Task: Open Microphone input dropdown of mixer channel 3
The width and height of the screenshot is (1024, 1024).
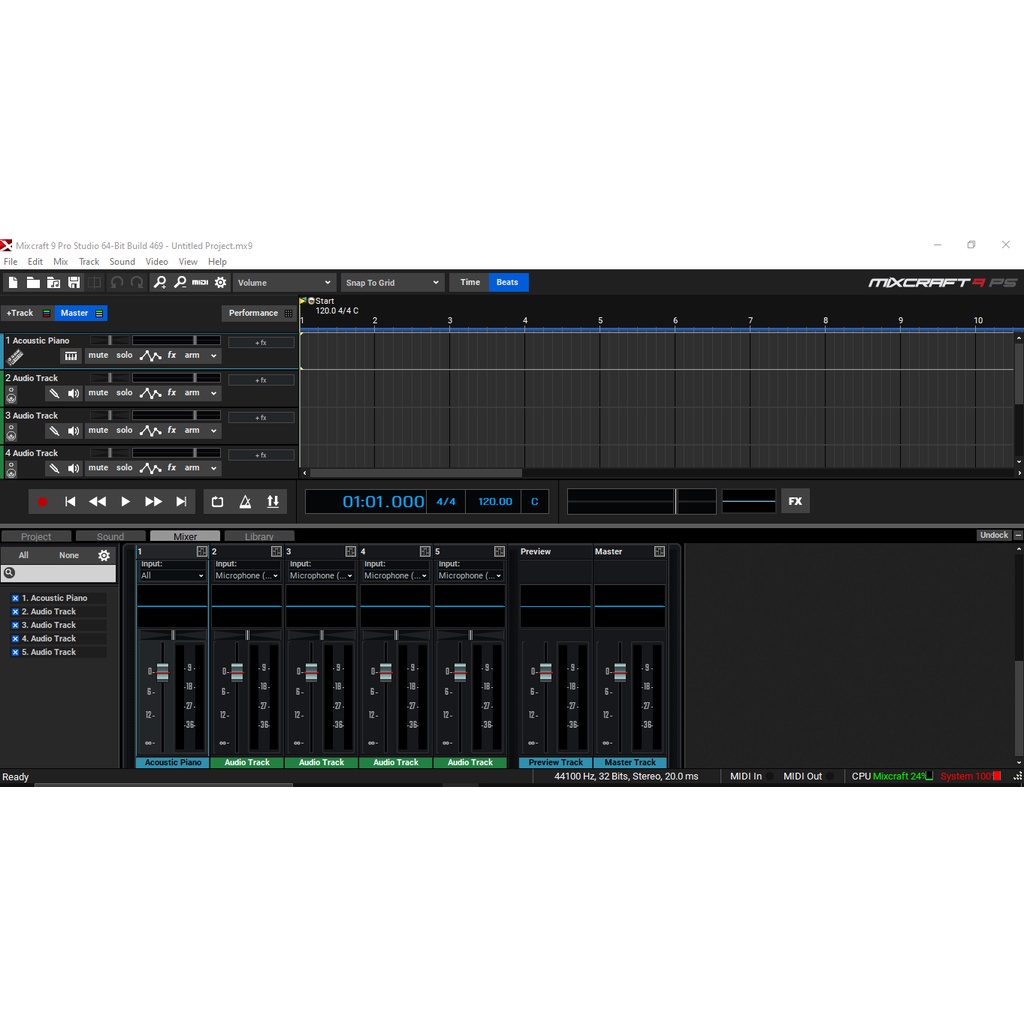Action: coord(321,575)
